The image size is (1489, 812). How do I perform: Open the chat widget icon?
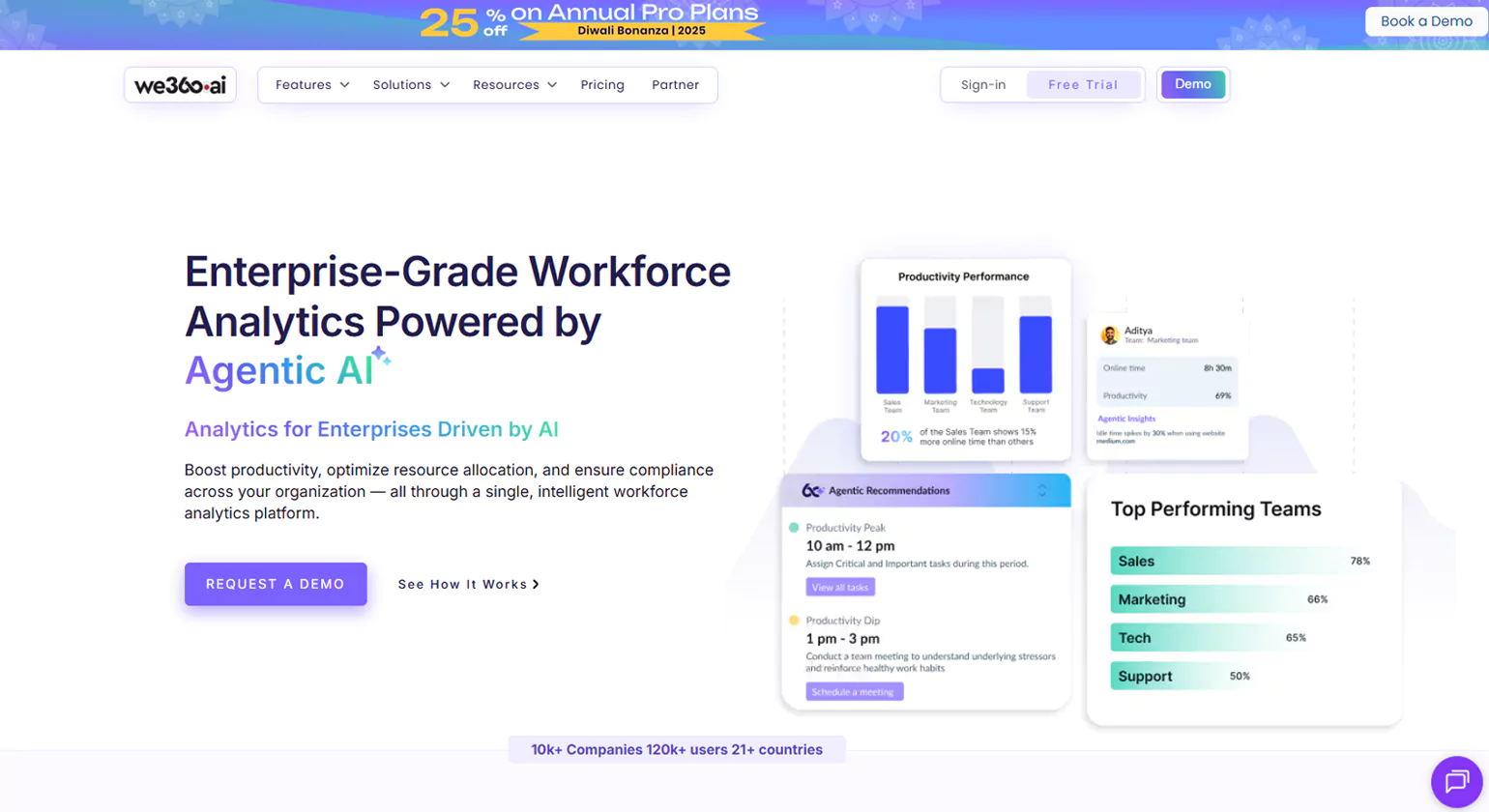click(1456, 781)
